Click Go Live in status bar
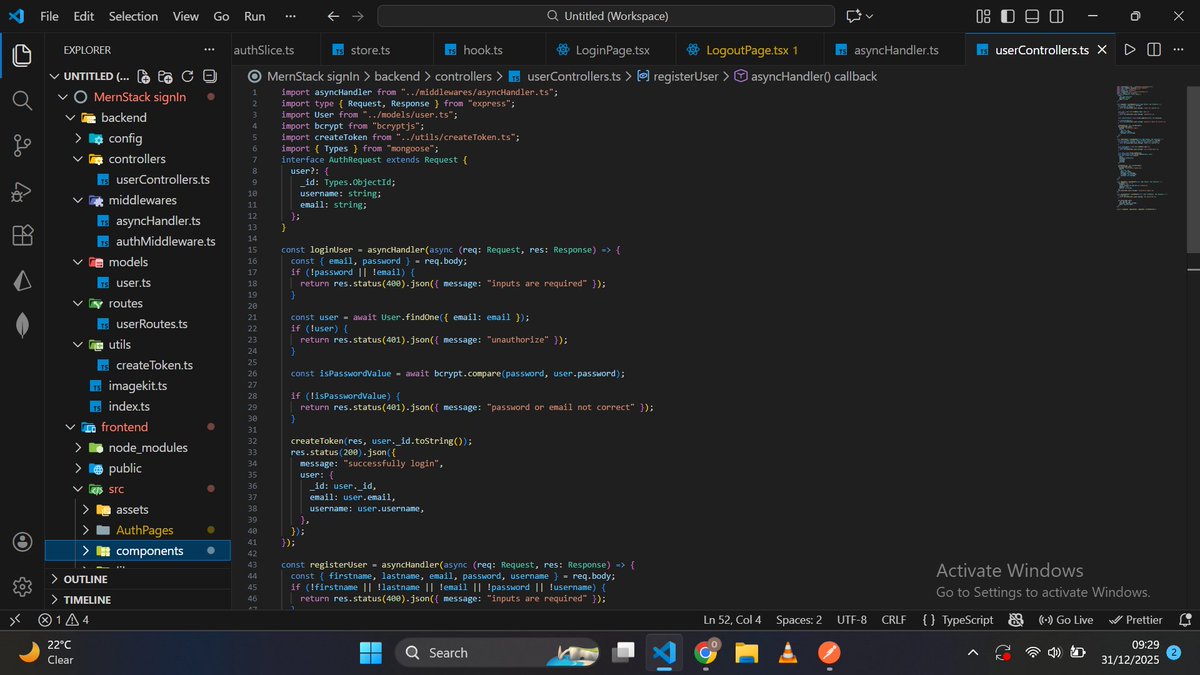Image resolution: width=1200 pixels, height=675 pixels. click(1066, 620)
